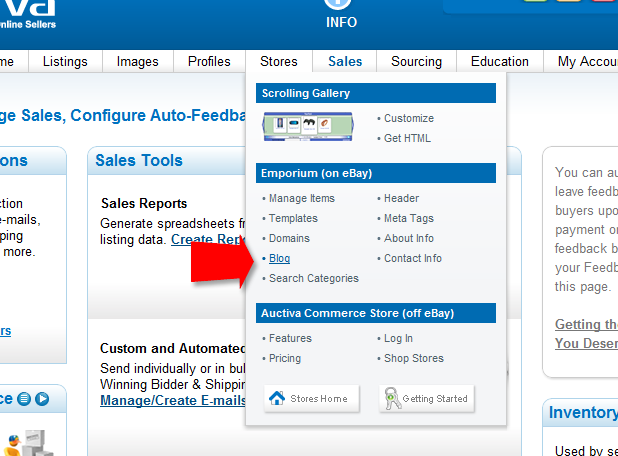The image size is (618, 456).
Task: Click the Auctiva Commerce Store header
Action: pos(376,313)
